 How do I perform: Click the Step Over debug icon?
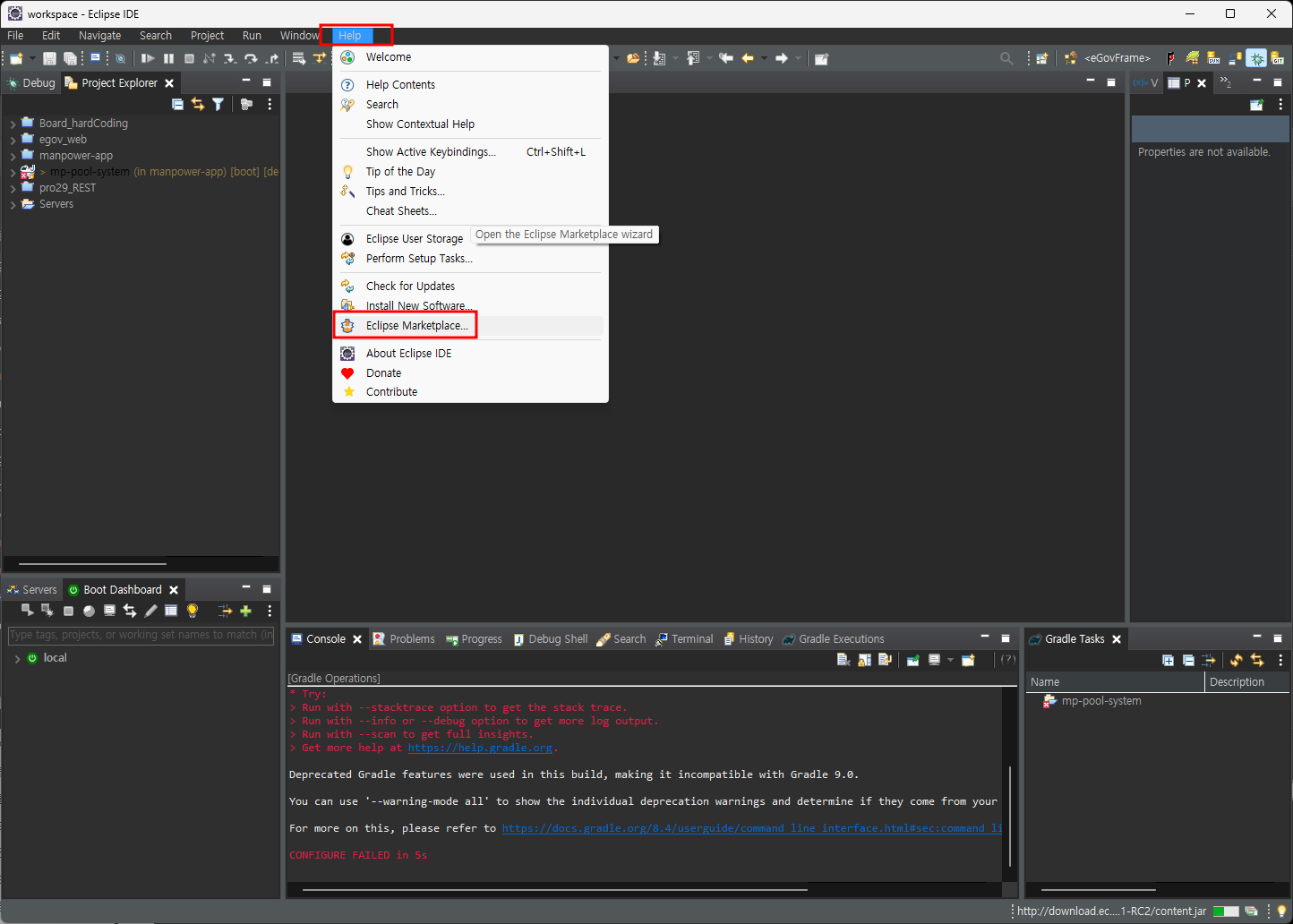[251, 58]
